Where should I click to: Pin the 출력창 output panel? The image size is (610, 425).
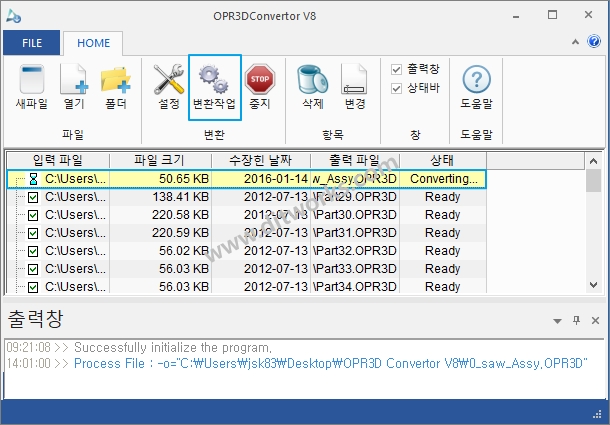[x=577, y=320]
